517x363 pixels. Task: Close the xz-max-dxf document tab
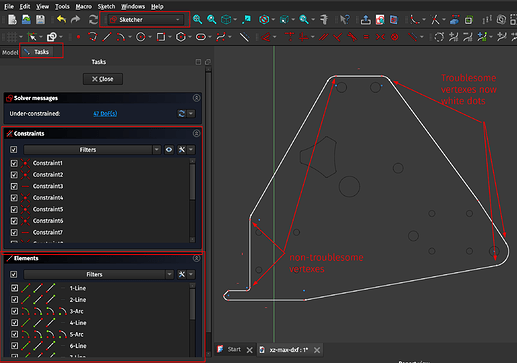(x=317, y=350)
